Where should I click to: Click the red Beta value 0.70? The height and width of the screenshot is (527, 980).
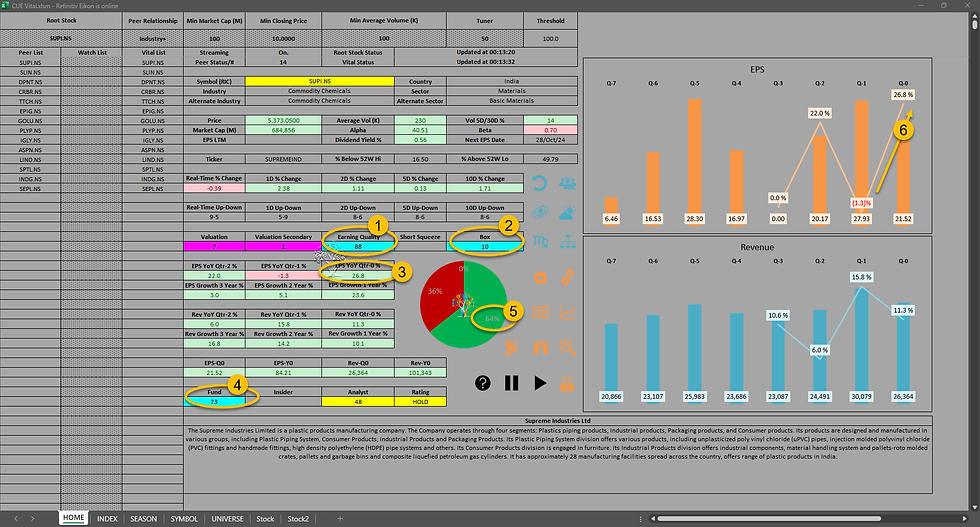(x=551, y=130)
